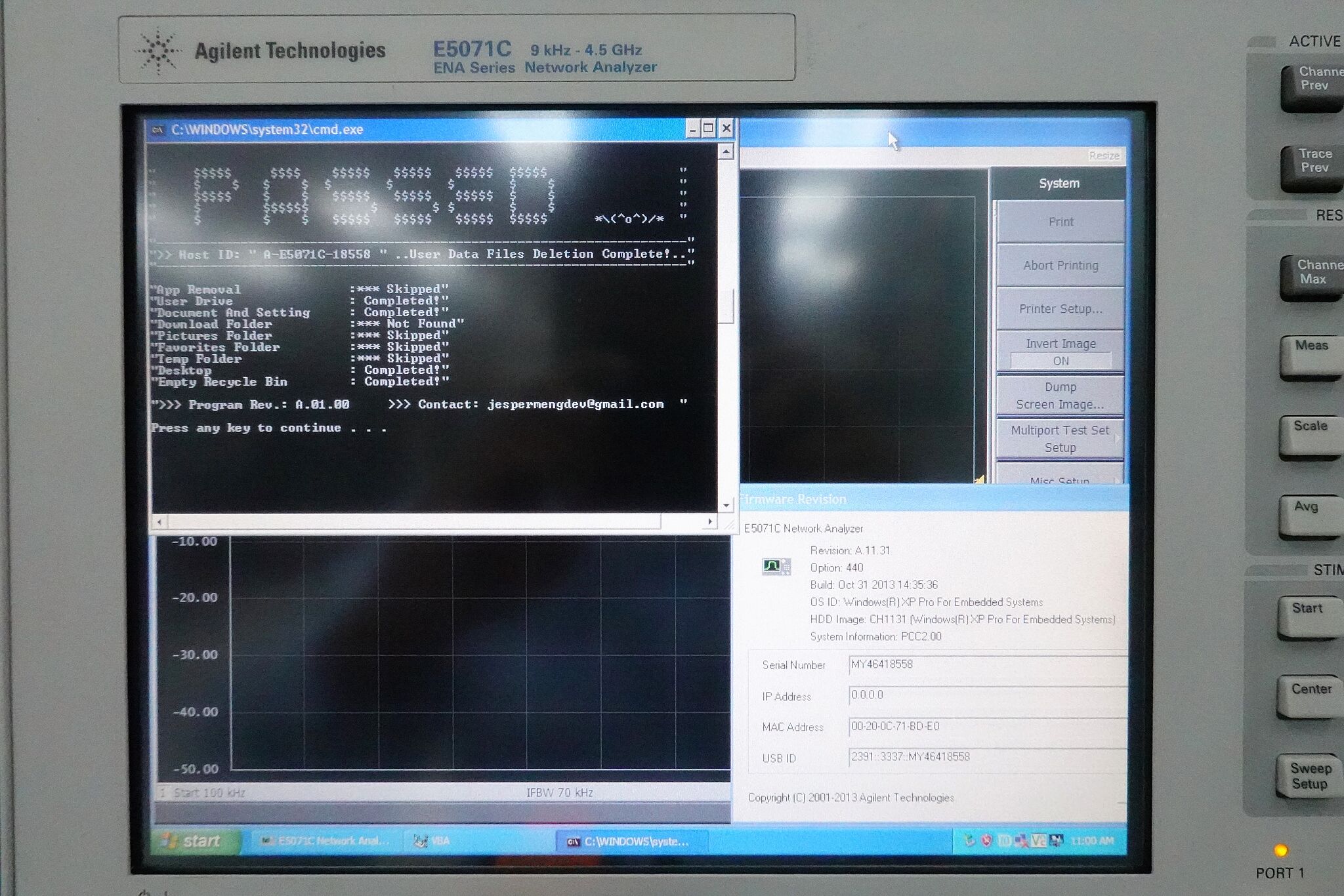
Task: Click the -40.00 y-axis label
Action: pyautogui.click(x=194, y=712)
